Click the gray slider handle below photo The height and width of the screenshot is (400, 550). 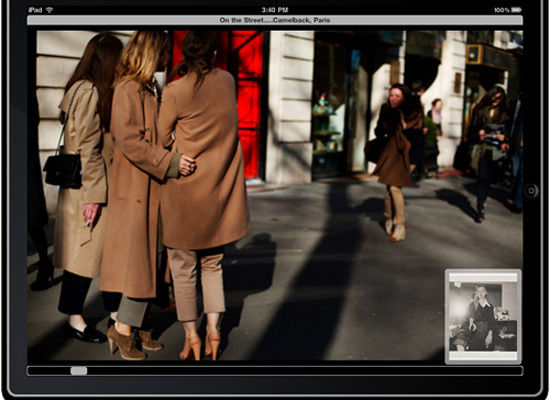[79, 371]
